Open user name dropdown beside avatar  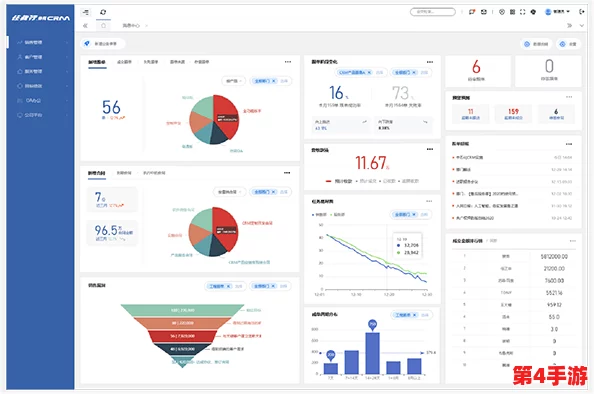561,12
